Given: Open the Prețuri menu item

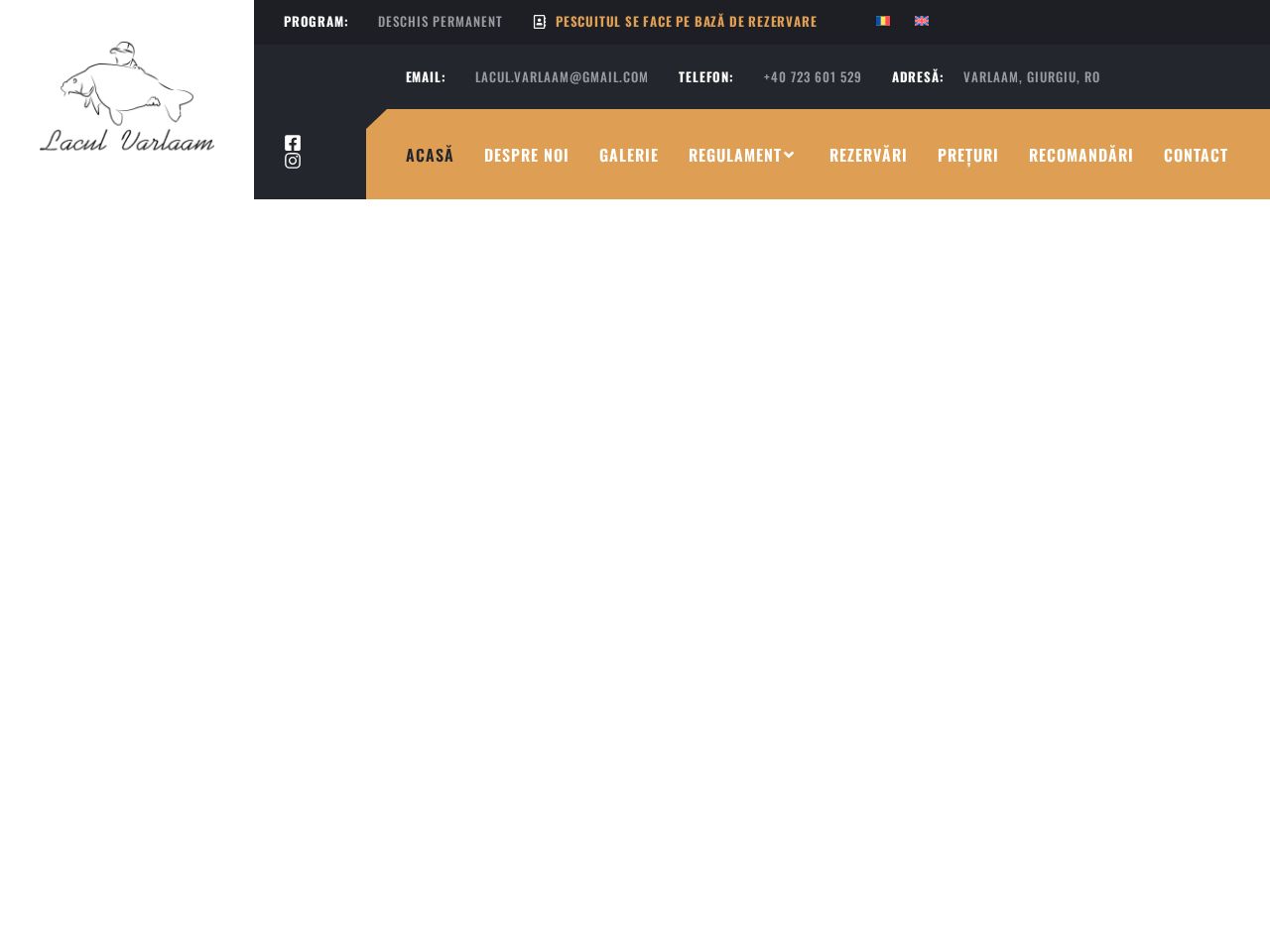Looking at the screenshot, I should (968, 155).
